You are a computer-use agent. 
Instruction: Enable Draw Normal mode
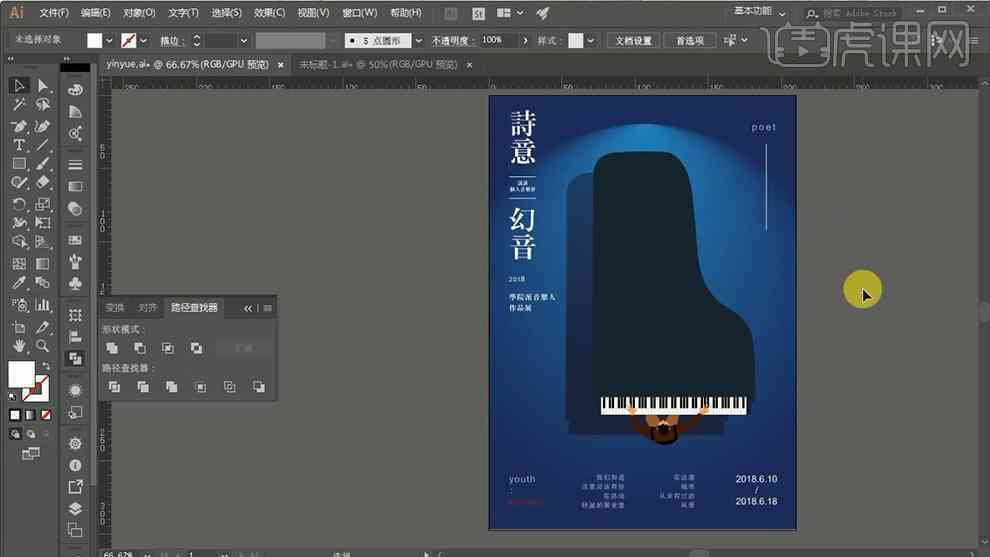coord(15,434)
